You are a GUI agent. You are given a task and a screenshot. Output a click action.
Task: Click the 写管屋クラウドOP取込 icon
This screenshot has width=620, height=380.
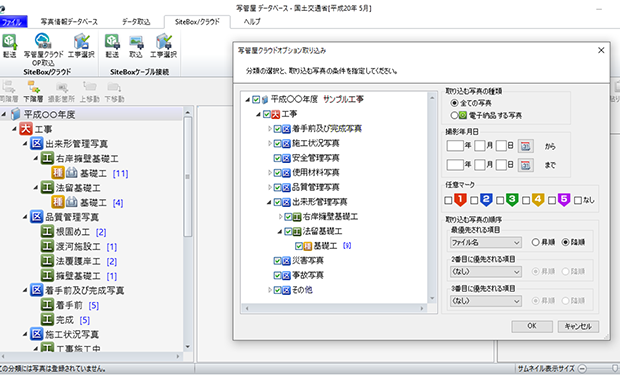(43, 41)
